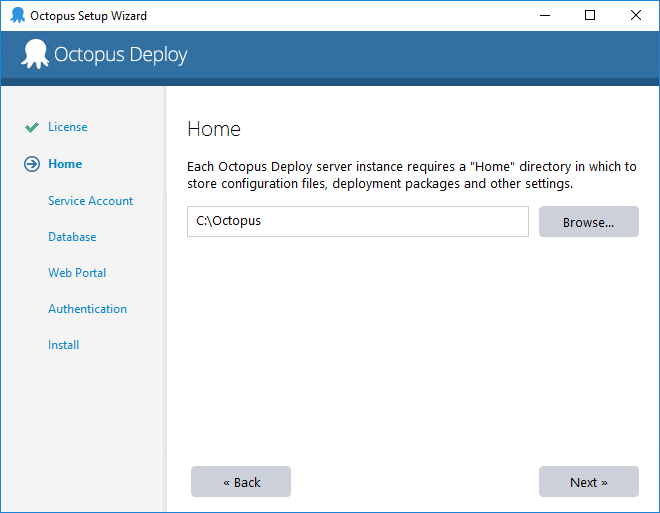Click Browse to choose a folder
The height and width of the screenshot is (513, 660).
click(589, 221)
